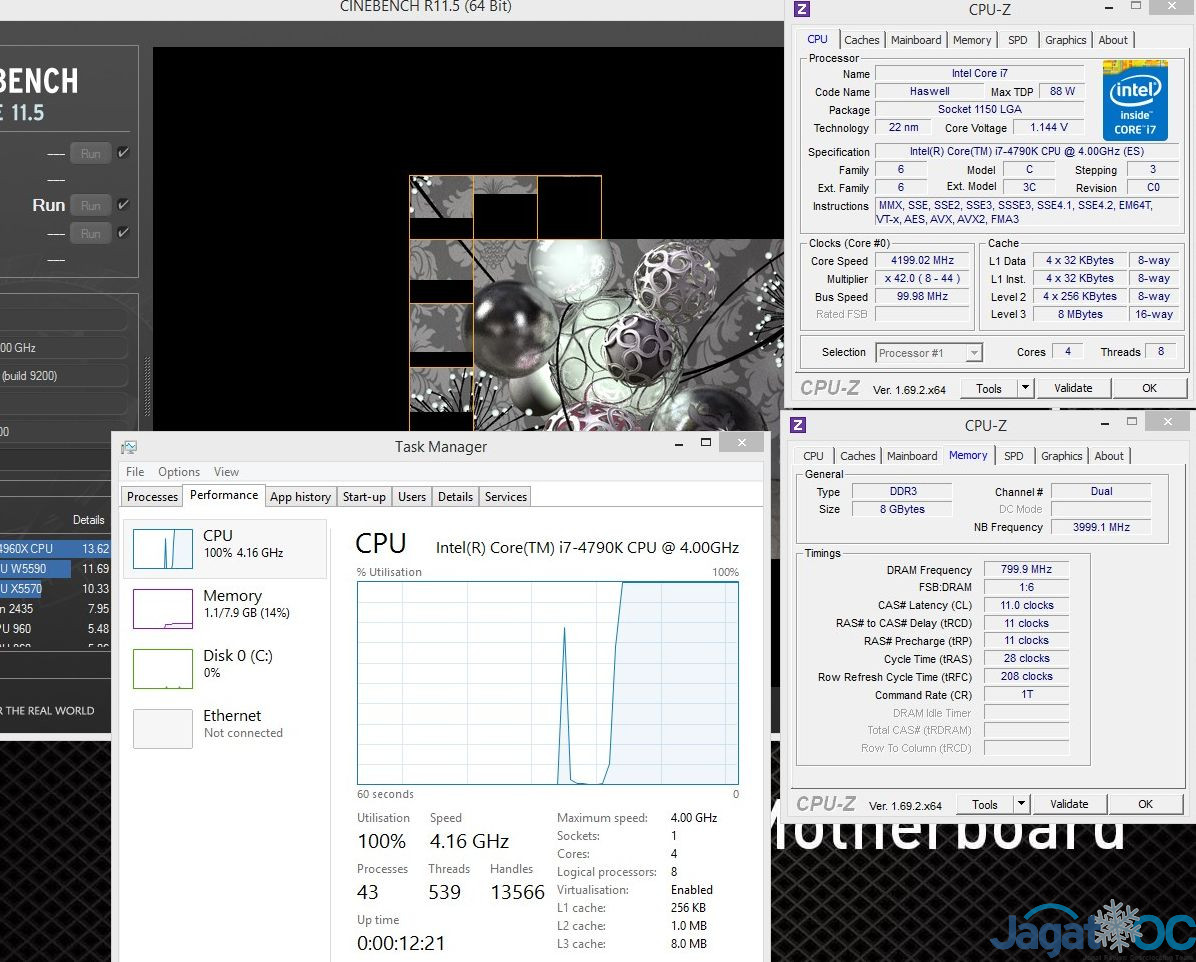Click OK in the upper CPU-Z window
The height and width of the screenshot is (962, 1196).
click(1149, 388)
